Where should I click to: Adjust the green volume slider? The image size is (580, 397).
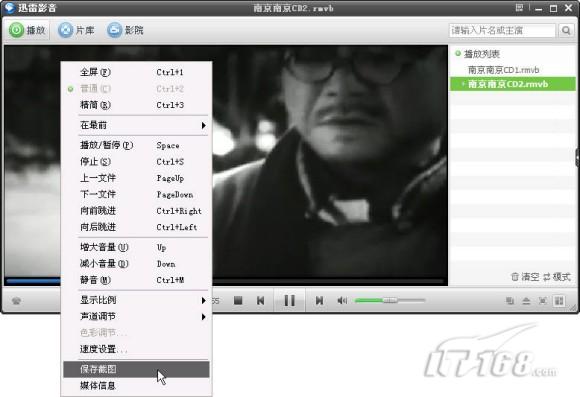point(390,300)
